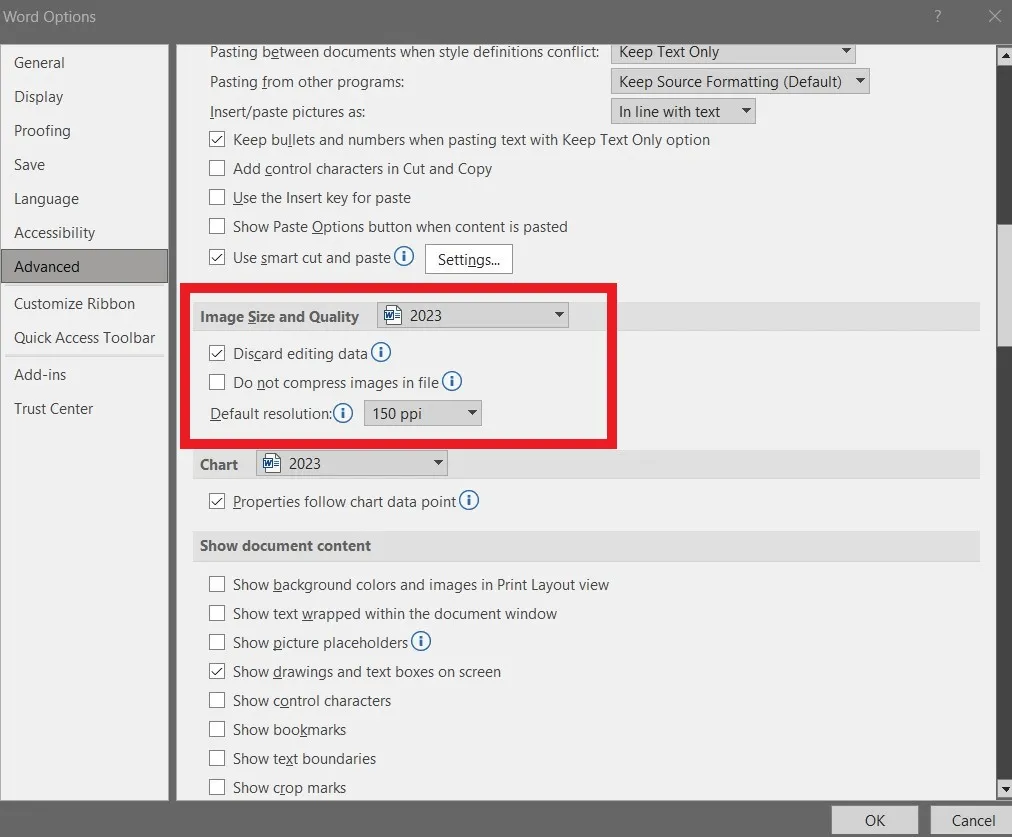Open Default resolution 150 ppi dropdown
The image size is (1012, 837).
(x=423, y=413)
